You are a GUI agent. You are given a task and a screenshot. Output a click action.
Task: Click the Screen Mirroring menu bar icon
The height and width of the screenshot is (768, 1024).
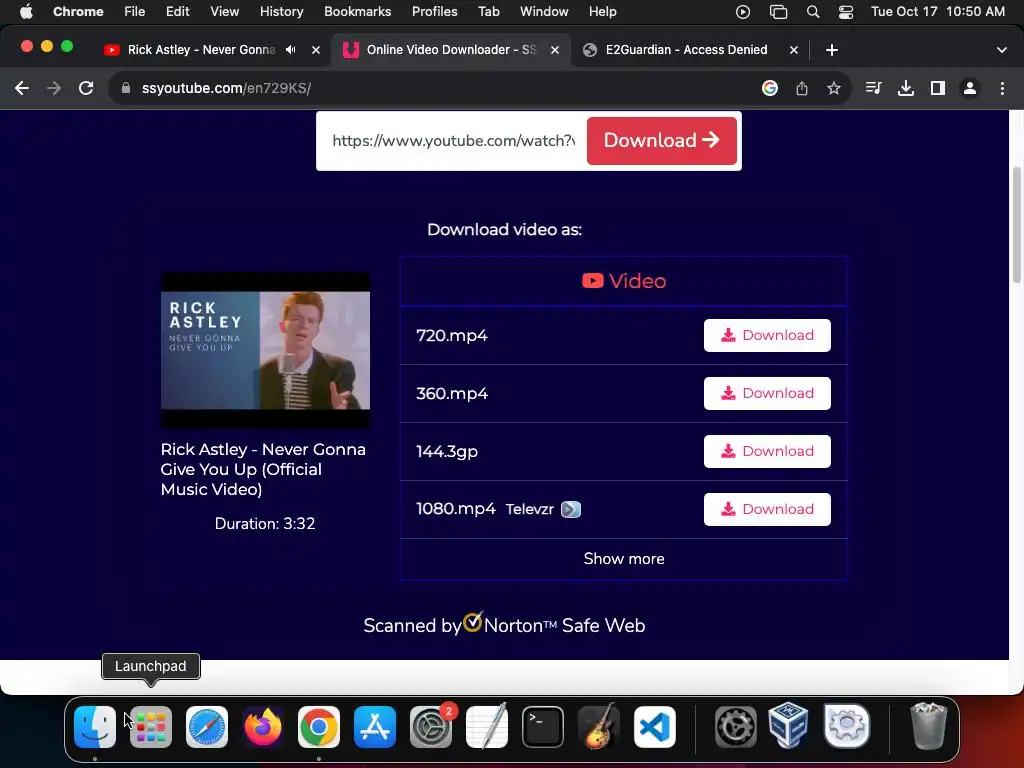pos(778,12)
